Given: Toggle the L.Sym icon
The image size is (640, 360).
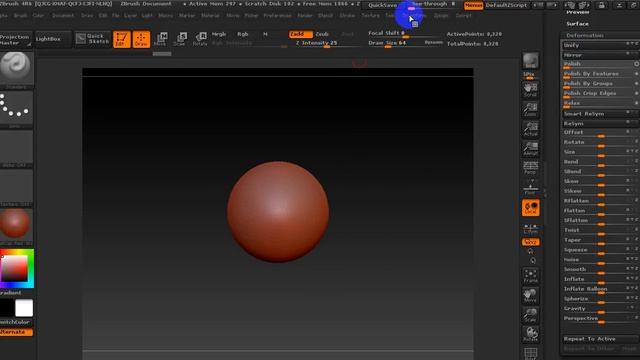Looking at the screenshot, I should tap(531, 229).
